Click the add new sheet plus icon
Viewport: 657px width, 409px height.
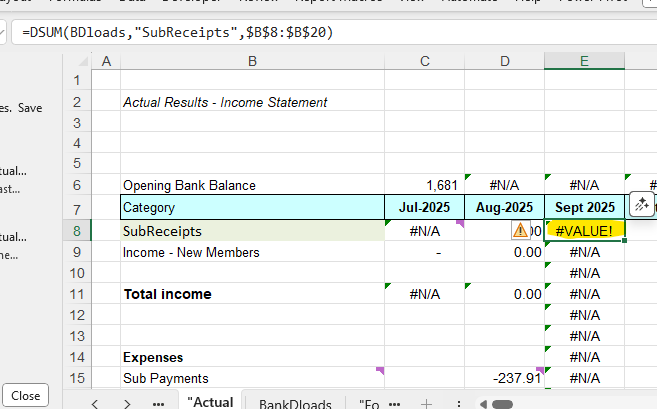(426, 403)
